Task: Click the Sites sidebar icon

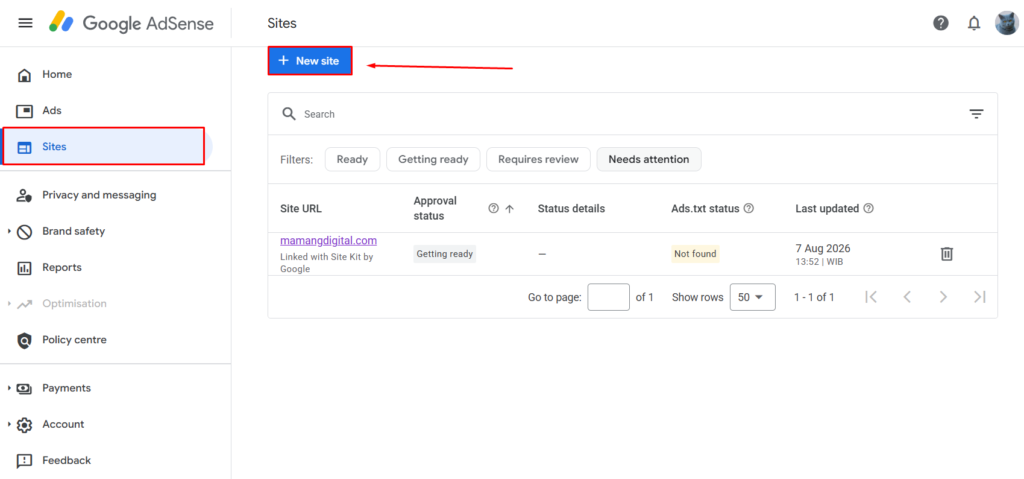Action: 24,148
